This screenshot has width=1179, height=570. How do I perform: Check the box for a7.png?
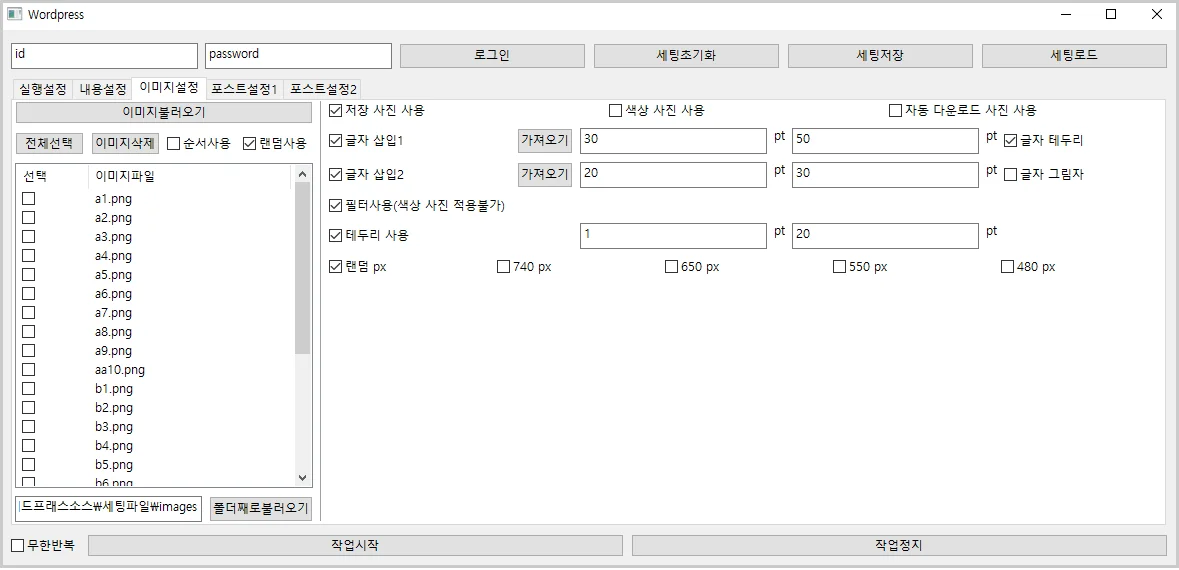(x=29, y=313)
